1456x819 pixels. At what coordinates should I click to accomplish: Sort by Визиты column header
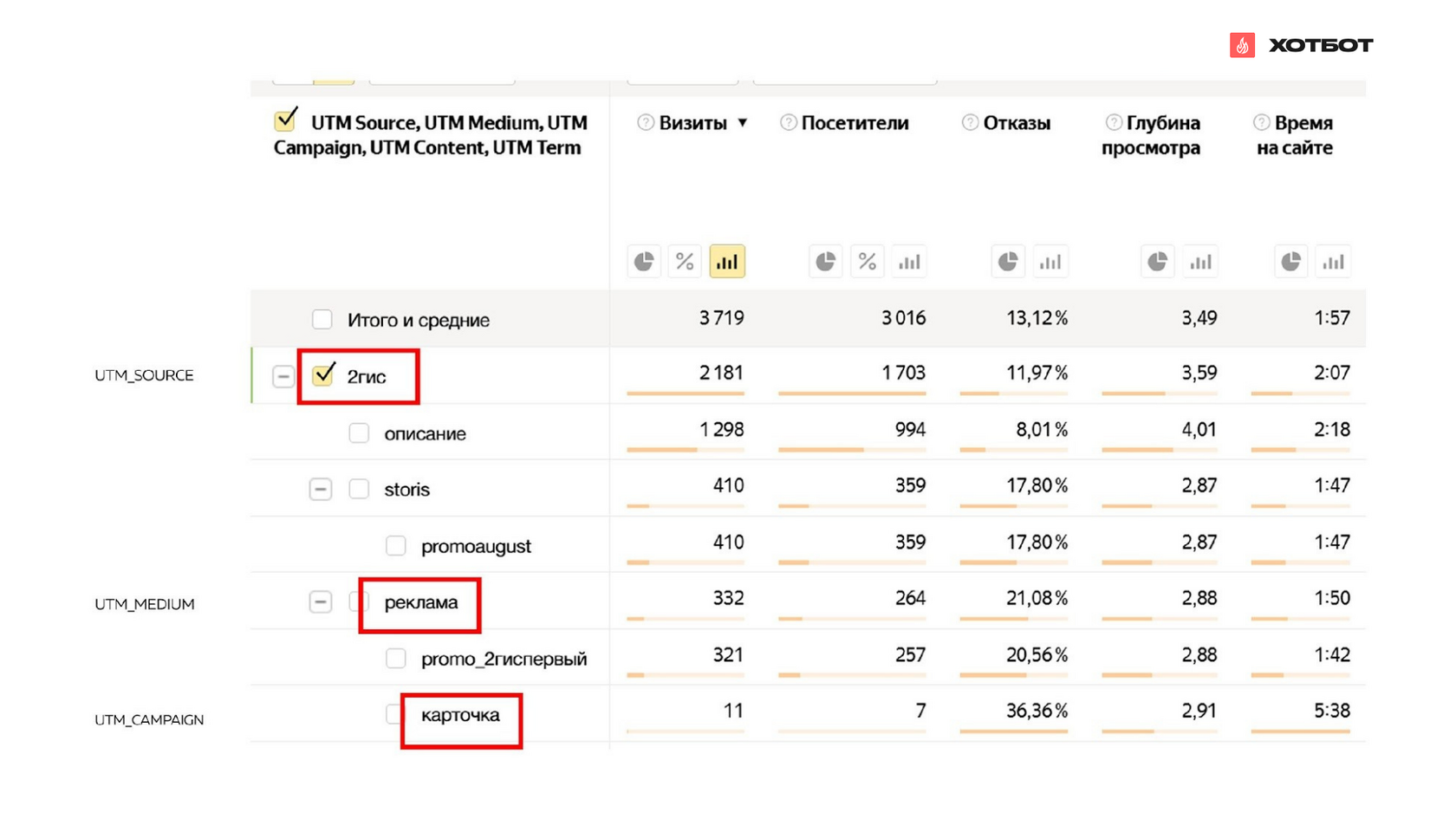point(692,123)
